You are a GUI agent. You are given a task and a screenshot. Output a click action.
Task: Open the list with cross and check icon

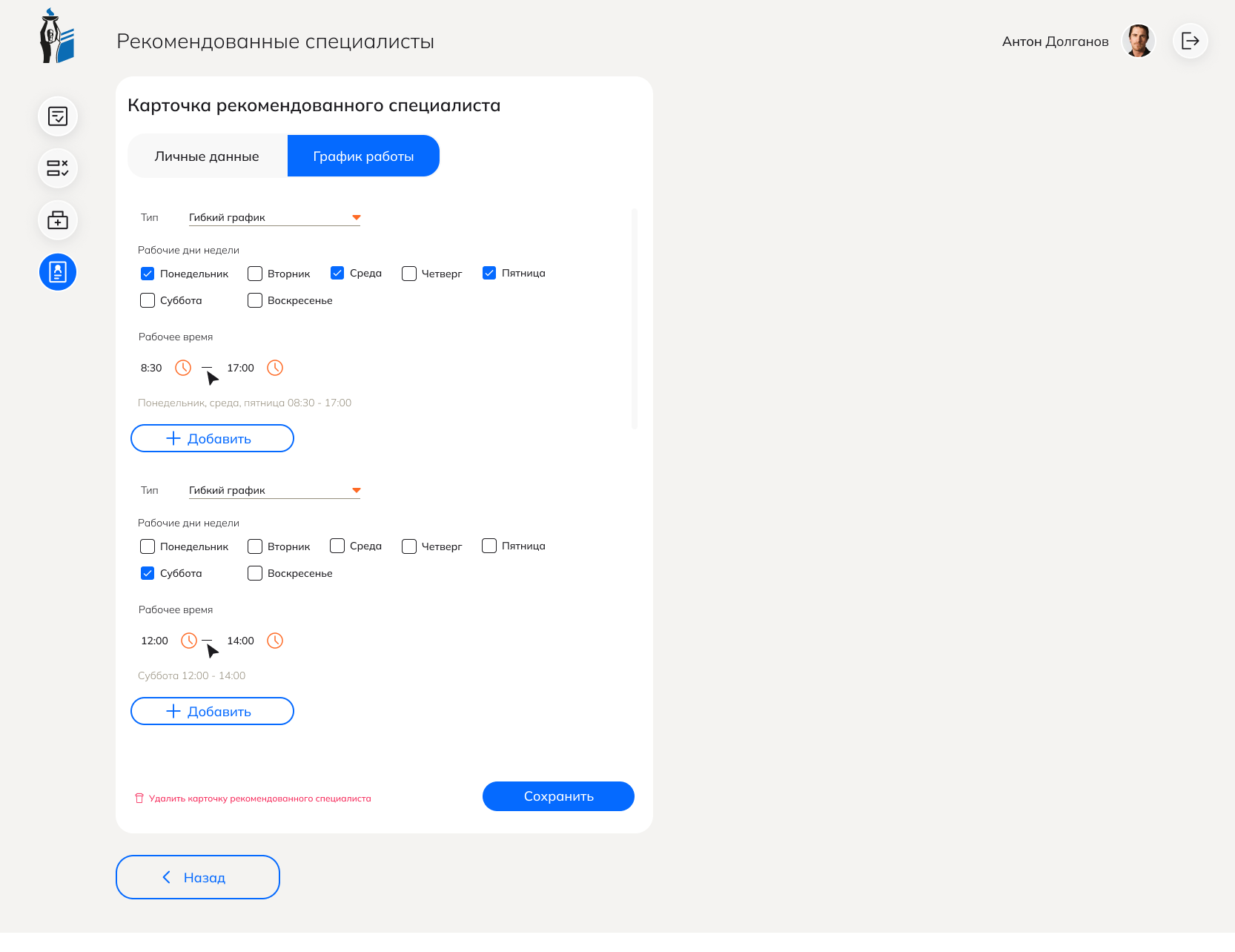click(x=58, y=168)
